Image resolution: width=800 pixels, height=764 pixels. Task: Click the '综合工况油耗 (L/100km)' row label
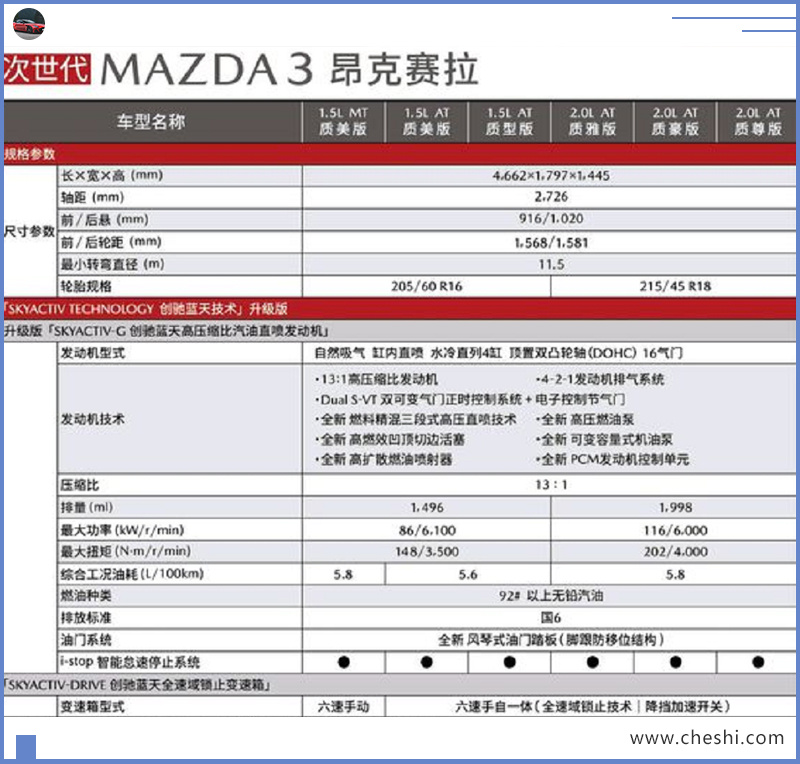pyautogui.click(x=132, y=574)
